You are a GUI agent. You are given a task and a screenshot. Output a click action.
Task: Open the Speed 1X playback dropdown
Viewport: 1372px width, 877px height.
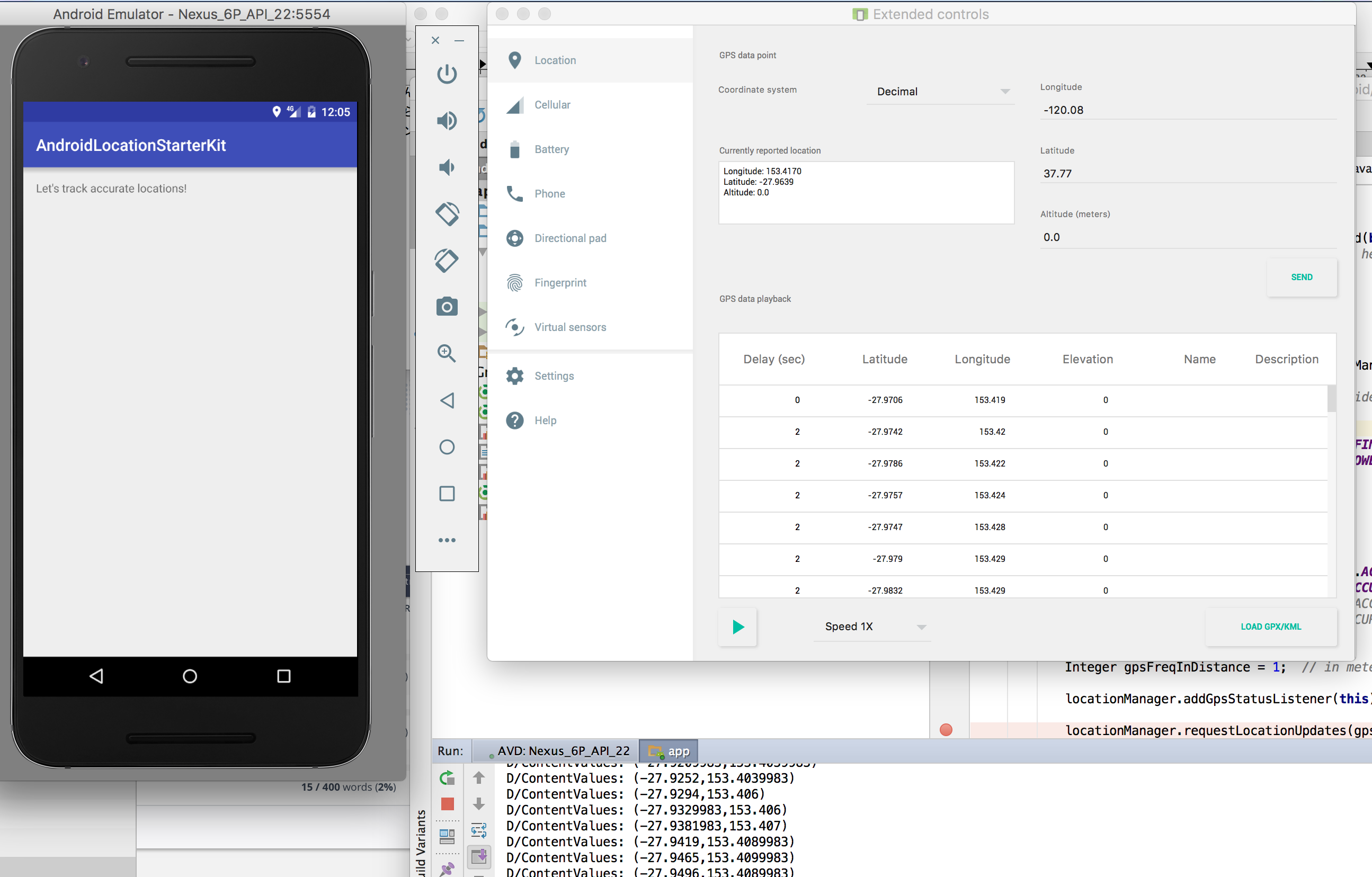click(872, 627)
